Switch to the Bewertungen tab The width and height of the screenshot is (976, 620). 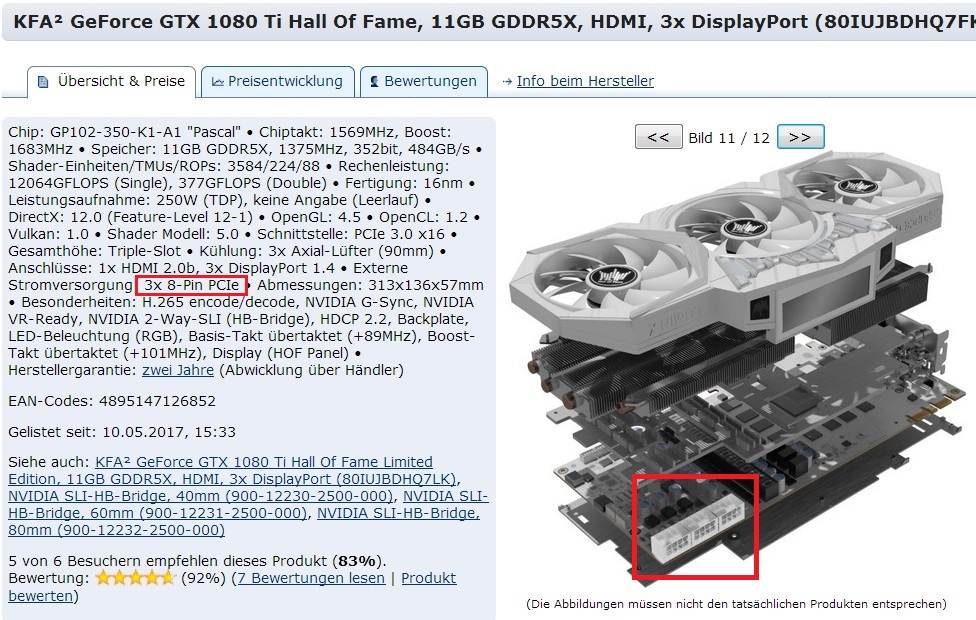click(424, 82)
